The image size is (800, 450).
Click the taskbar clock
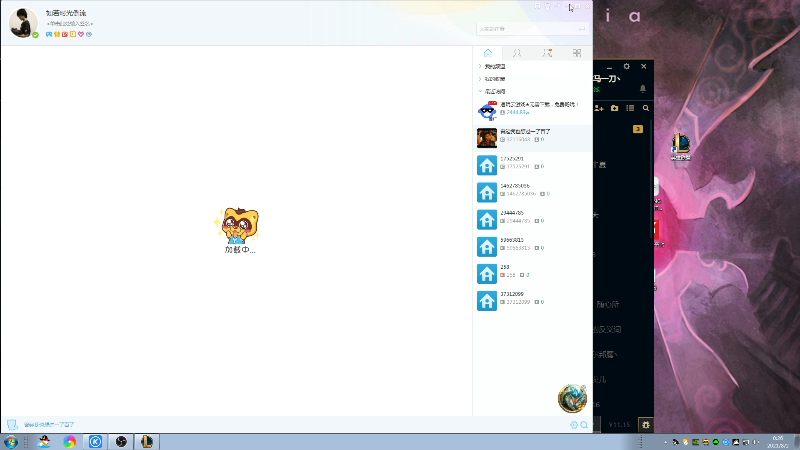click(x=778, y=442)
